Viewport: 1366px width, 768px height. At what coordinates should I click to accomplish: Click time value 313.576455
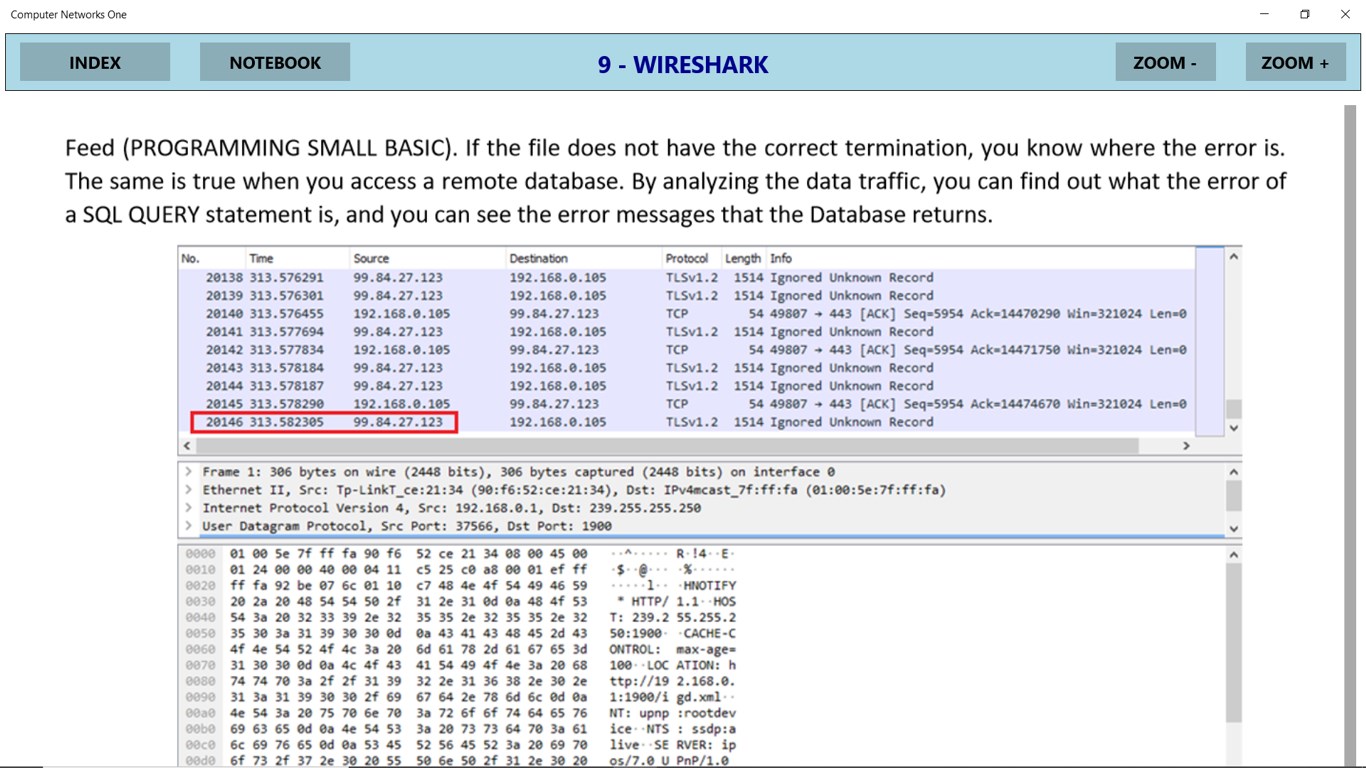[287, 314]
